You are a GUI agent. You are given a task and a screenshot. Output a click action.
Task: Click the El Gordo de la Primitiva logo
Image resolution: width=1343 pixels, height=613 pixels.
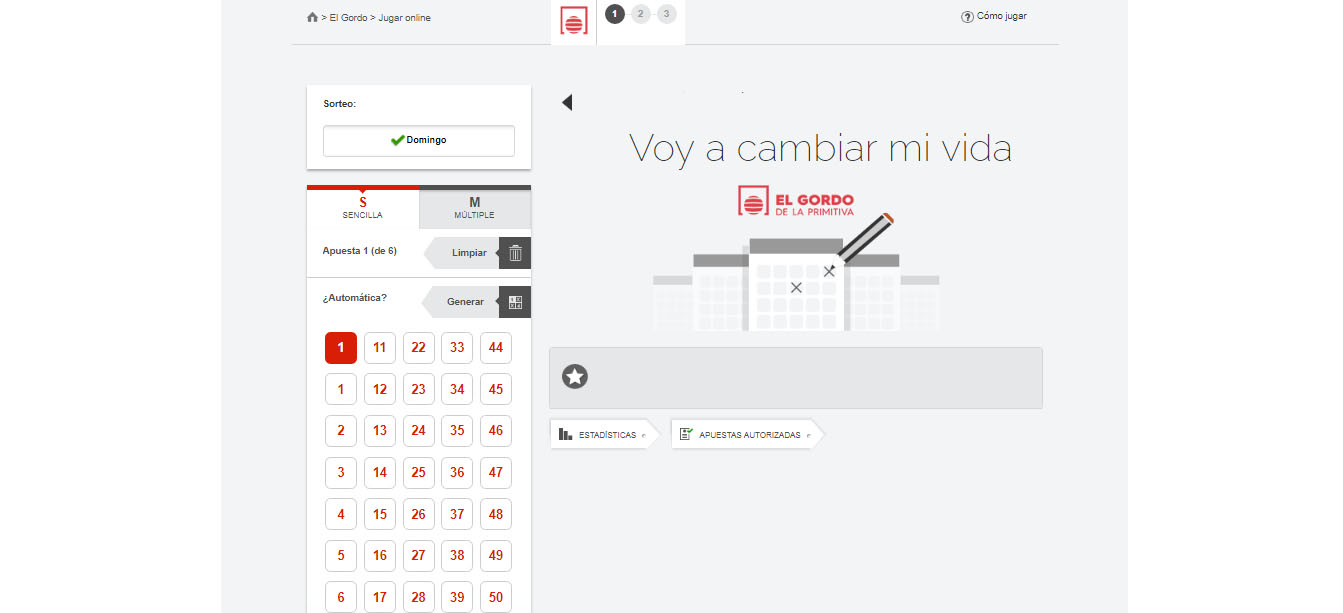pos(796,200)
